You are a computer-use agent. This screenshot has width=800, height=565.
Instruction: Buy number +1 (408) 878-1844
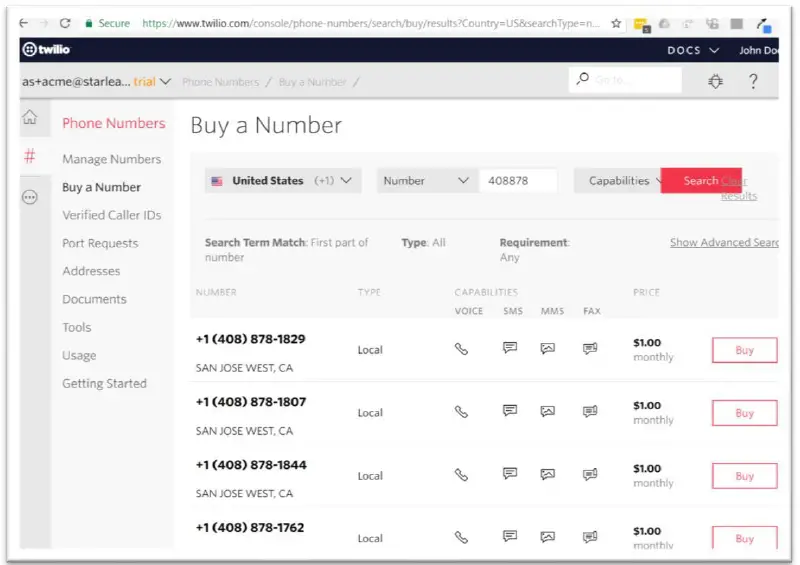click(744, 476)
